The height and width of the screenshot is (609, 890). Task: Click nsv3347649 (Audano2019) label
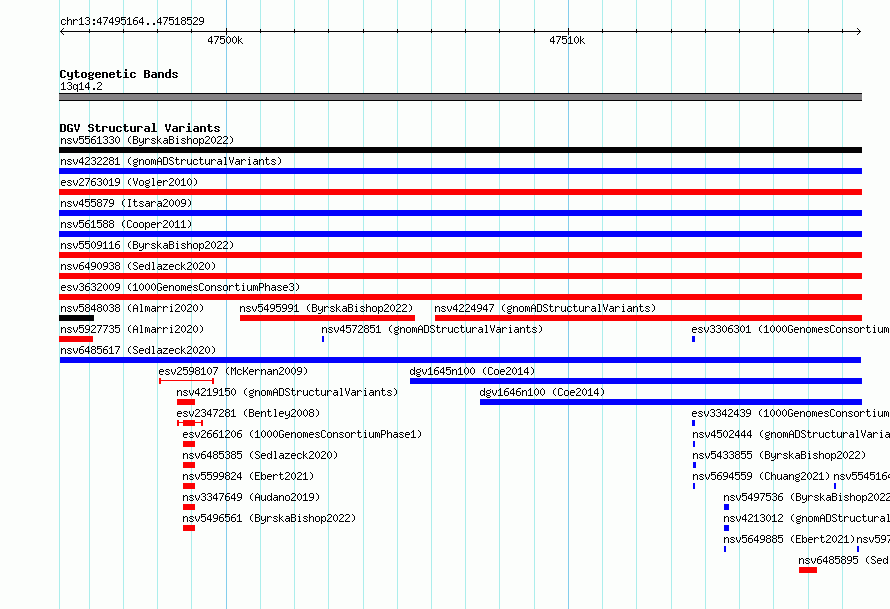[251, 497]
